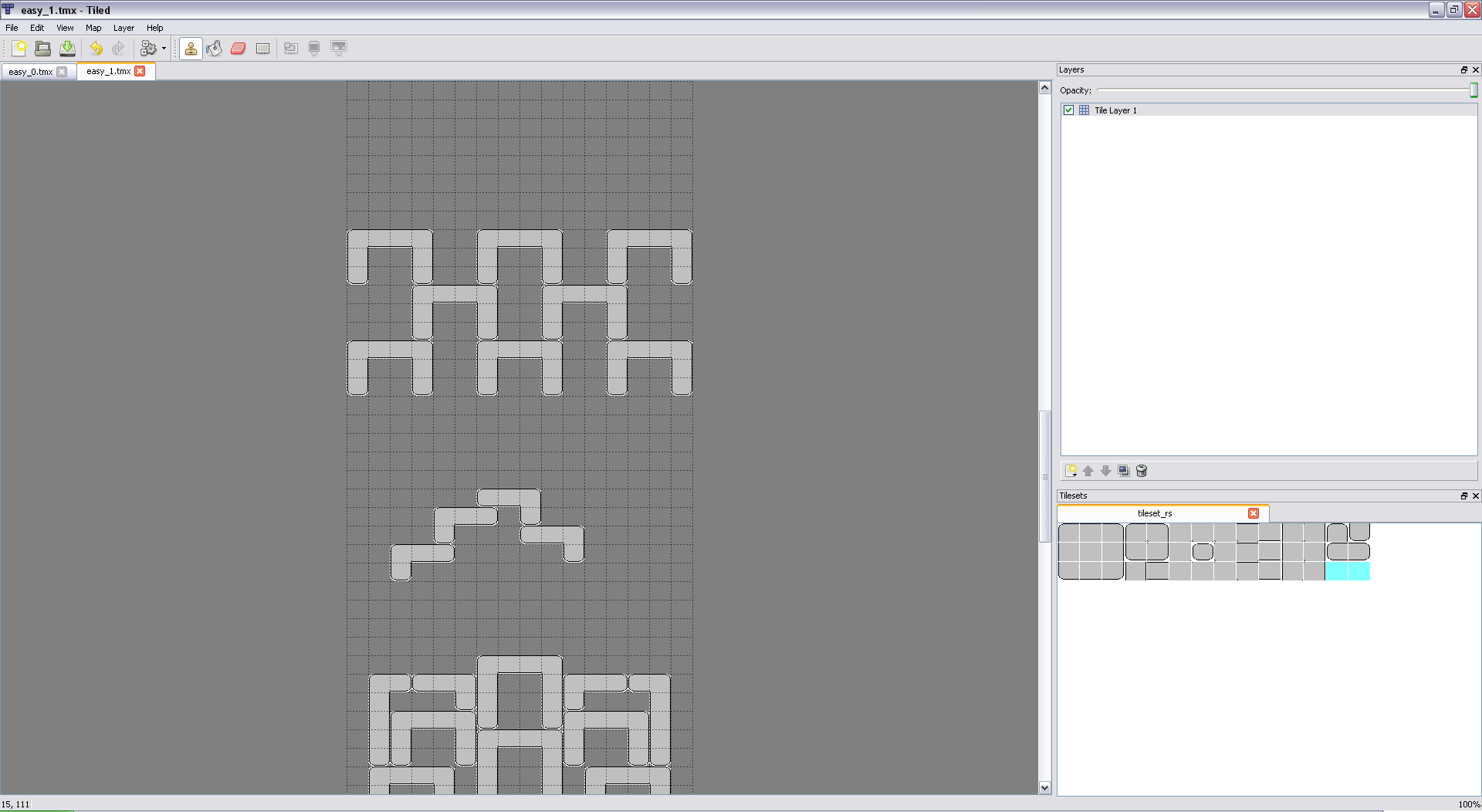Click the Undo arrow in toolbar
This screenshot has width=1482, height=812.
coord(96,49)
